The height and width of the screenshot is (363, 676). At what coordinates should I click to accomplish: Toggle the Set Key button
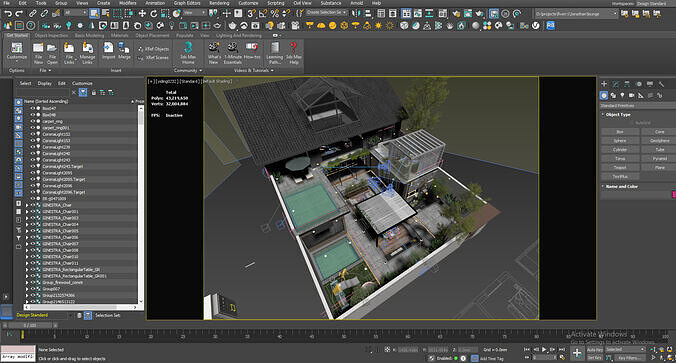pyautogui.click(x=595, y=357)
